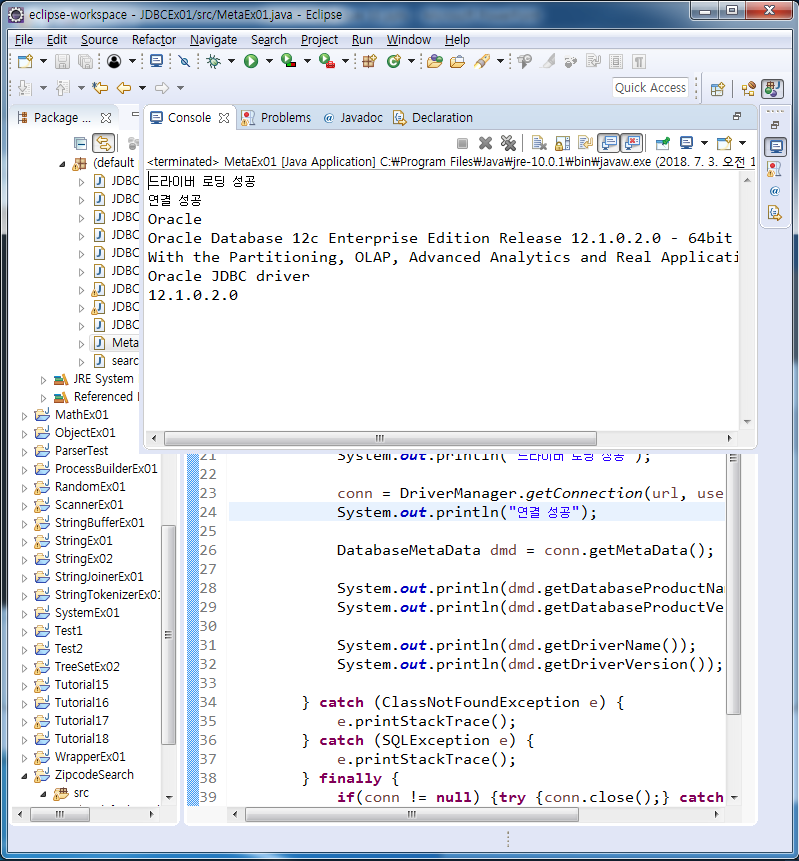Click the Open Type icon

pyautogui.click(x=435, y=62)
